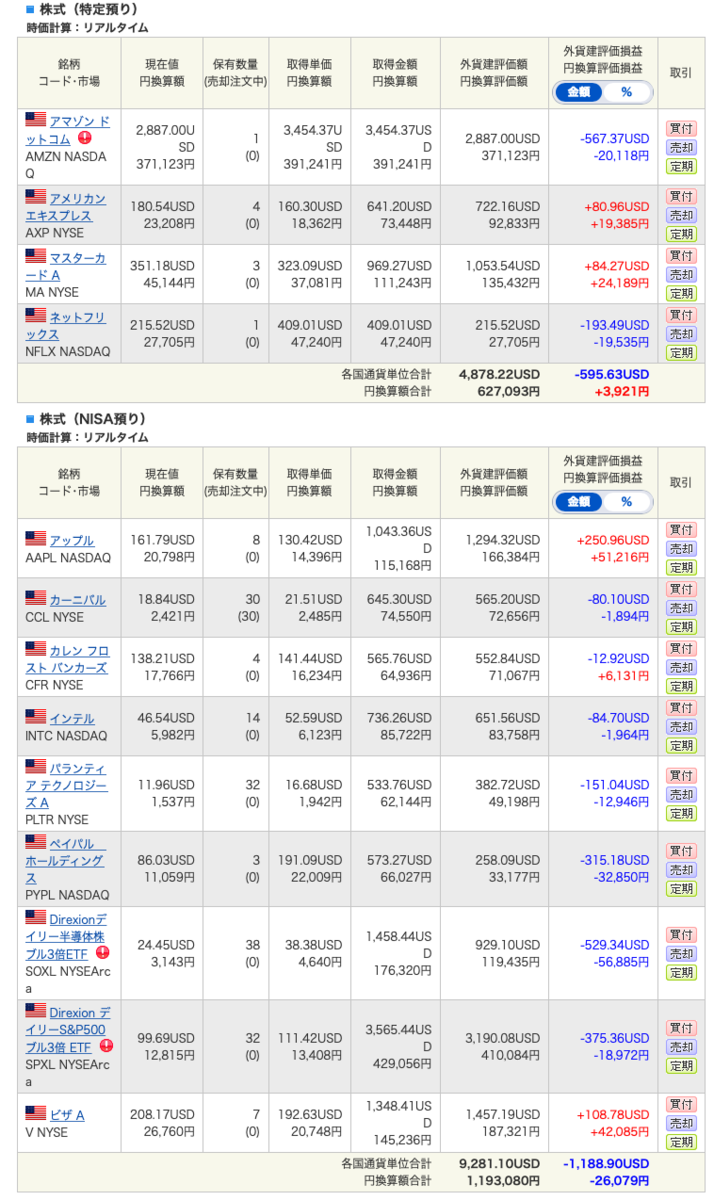This screenshot has width=714, height=1200.
Task: Click 売却 for MA Mastercard
Action: click(x=681, y=274)
